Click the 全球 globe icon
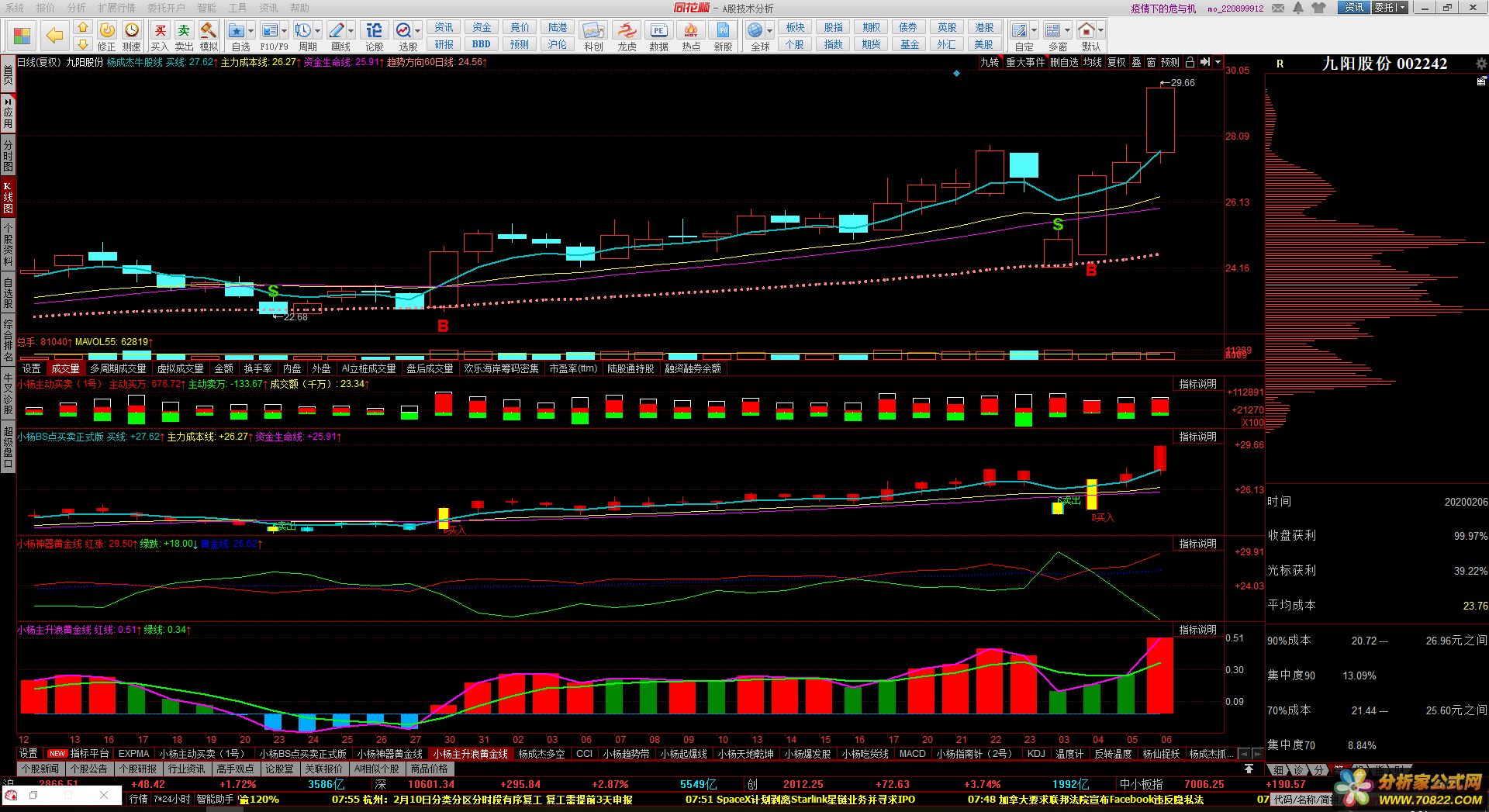Screen dimensions: 1489x812 tap(755, 30)
